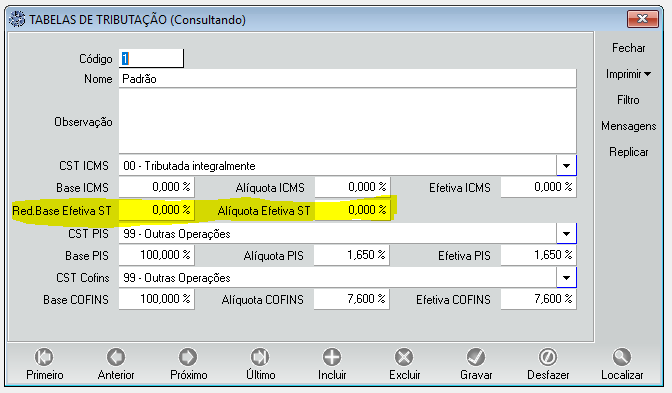Screen dimensions: 672x393
Task: Select the Alíquota ICMS field
Action: [352, 187]
